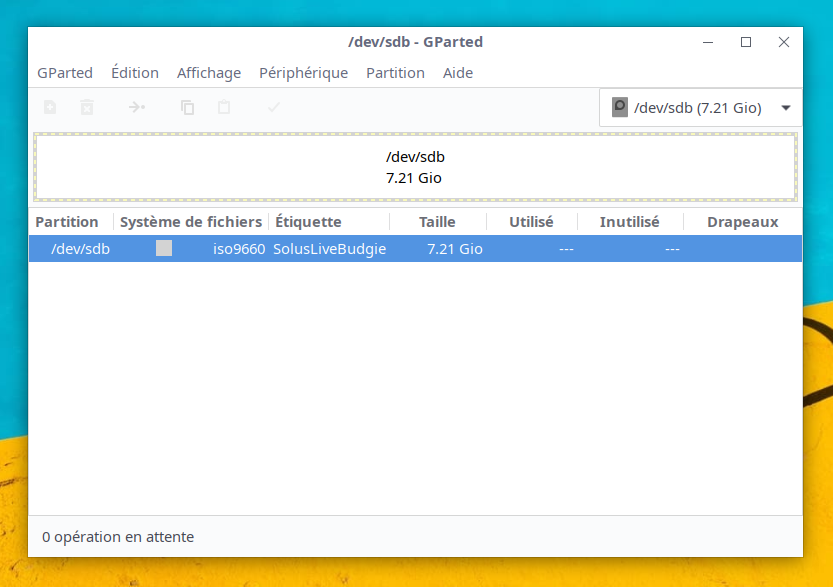Screen dimensions: 833x587
Task: Click the Taille column header
Action: (437, 222)
